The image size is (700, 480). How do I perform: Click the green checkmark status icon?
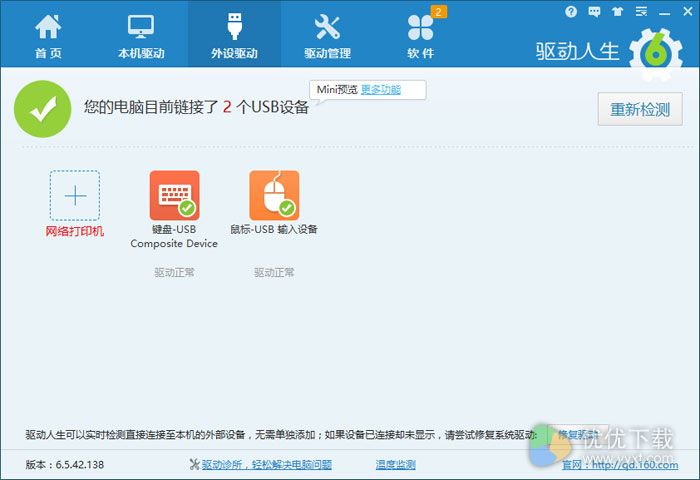[x=42, y=109]
